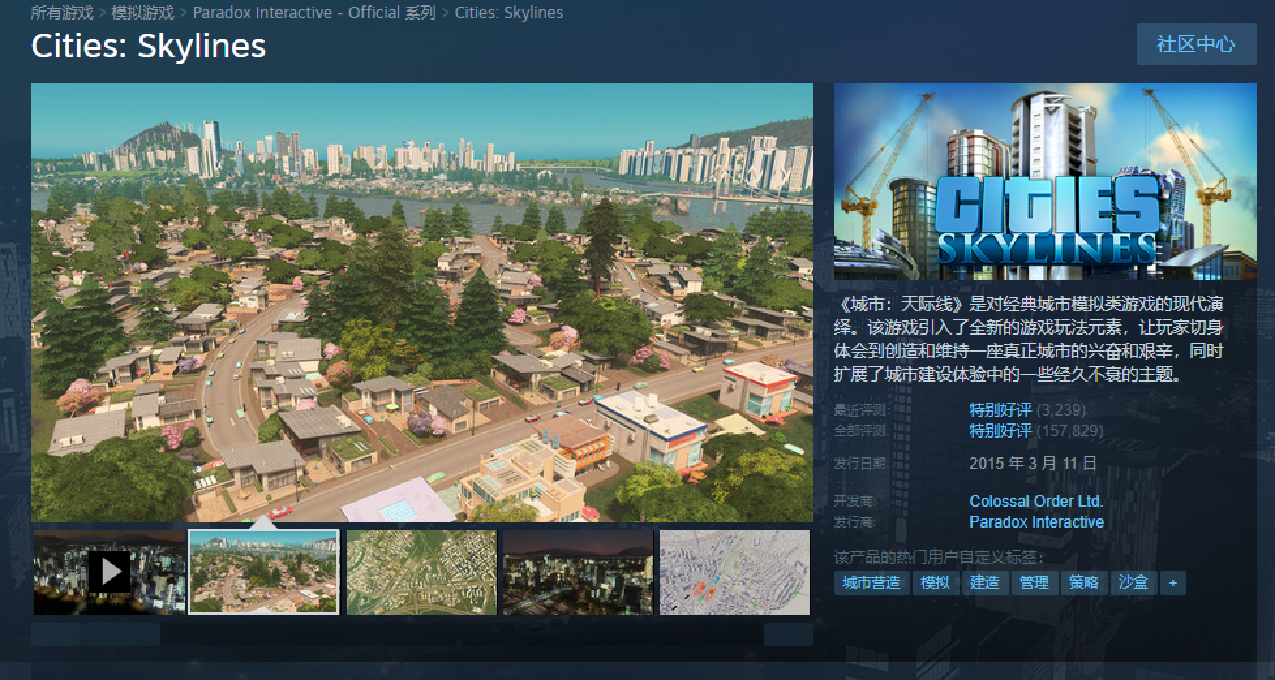Expand more tags with plus button
Screen dimensions: 1275x680
click(1173, 582)
